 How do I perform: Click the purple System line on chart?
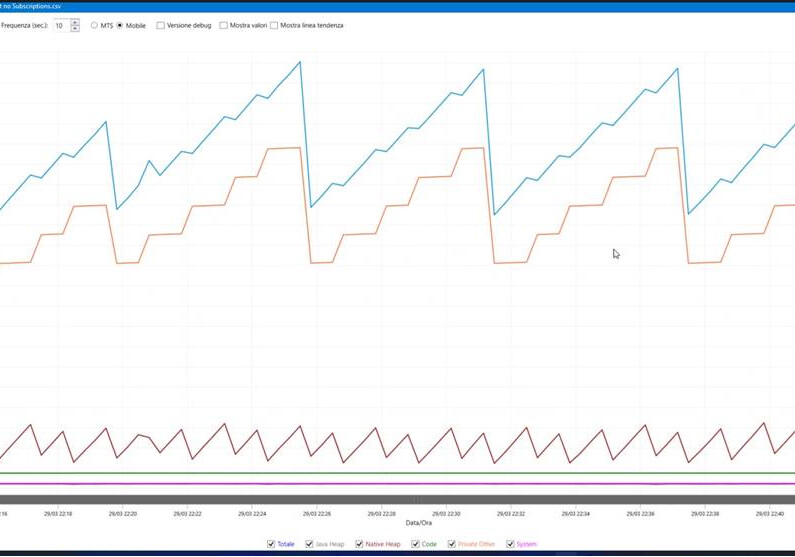398,484
